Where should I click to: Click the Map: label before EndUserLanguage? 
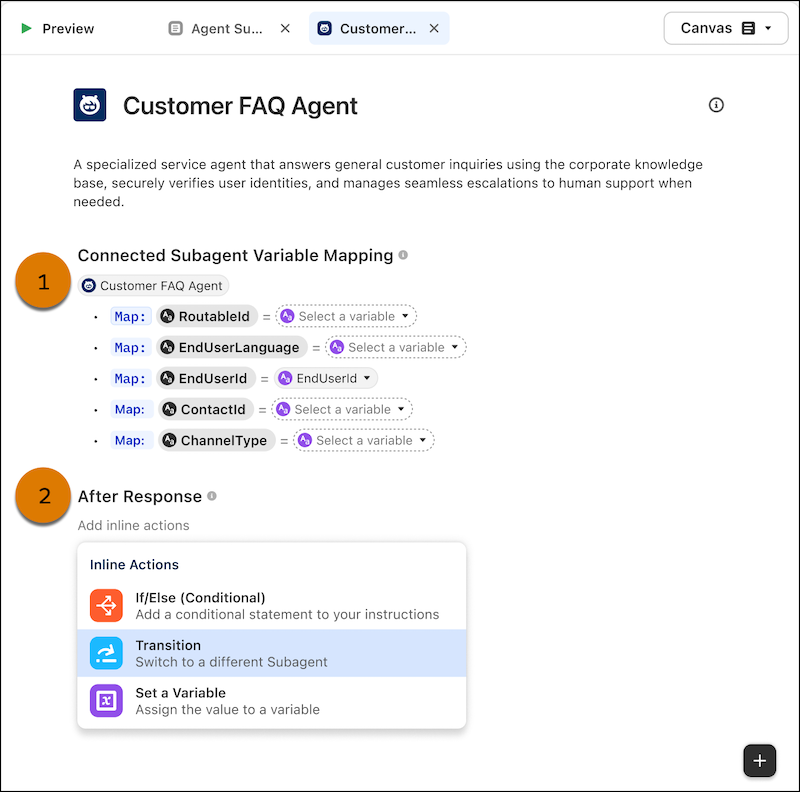point(131,348)
